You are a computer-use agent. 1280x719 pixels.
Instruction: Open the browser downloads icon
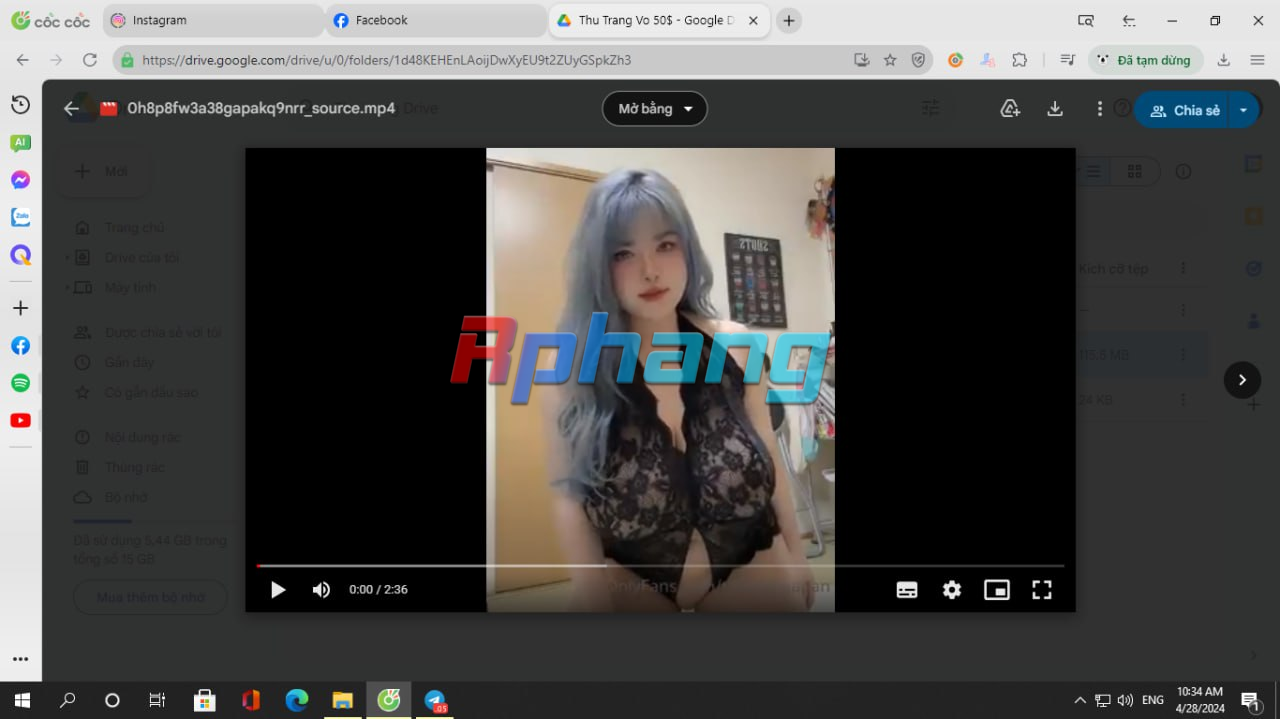(x=1224, y=60)
